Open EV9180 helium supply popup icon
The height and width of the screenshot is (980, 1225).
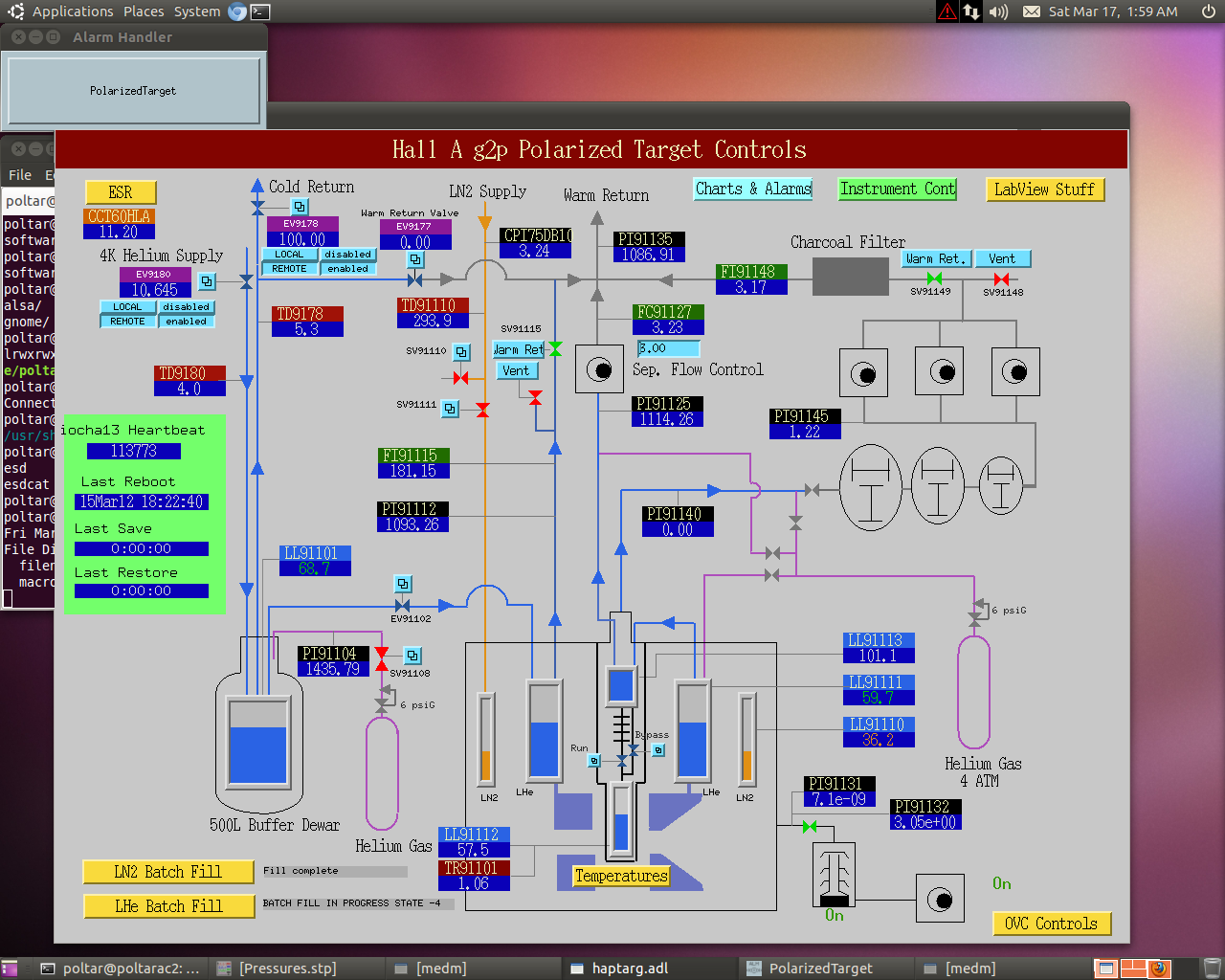207,281
